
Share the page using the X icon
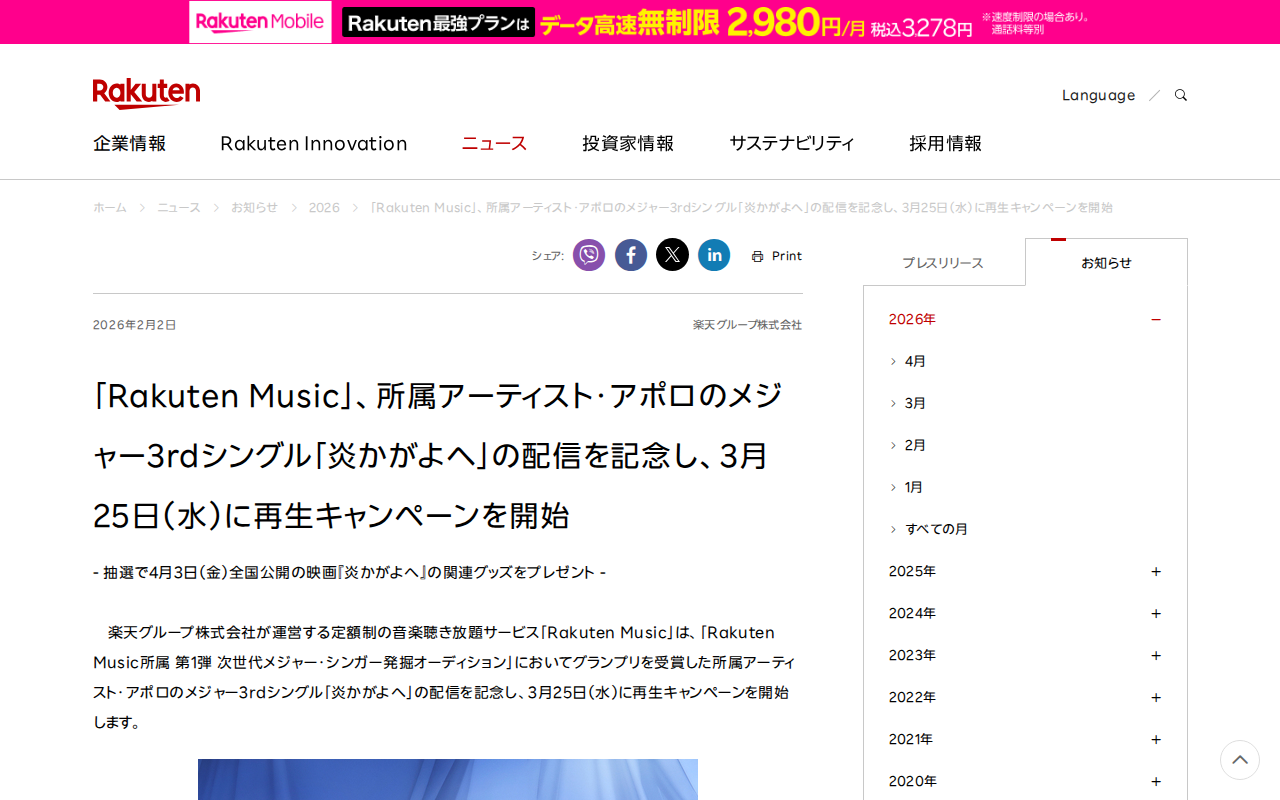pos(672,255)
